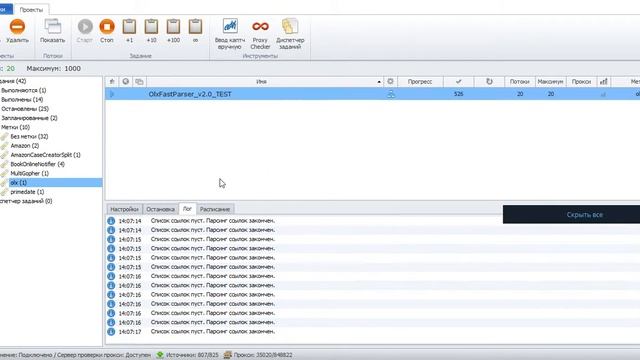Image resolution: width=640 pixels, height=360 pixels.
Task: Click the gear column header icon
Action: pos(391,82)
